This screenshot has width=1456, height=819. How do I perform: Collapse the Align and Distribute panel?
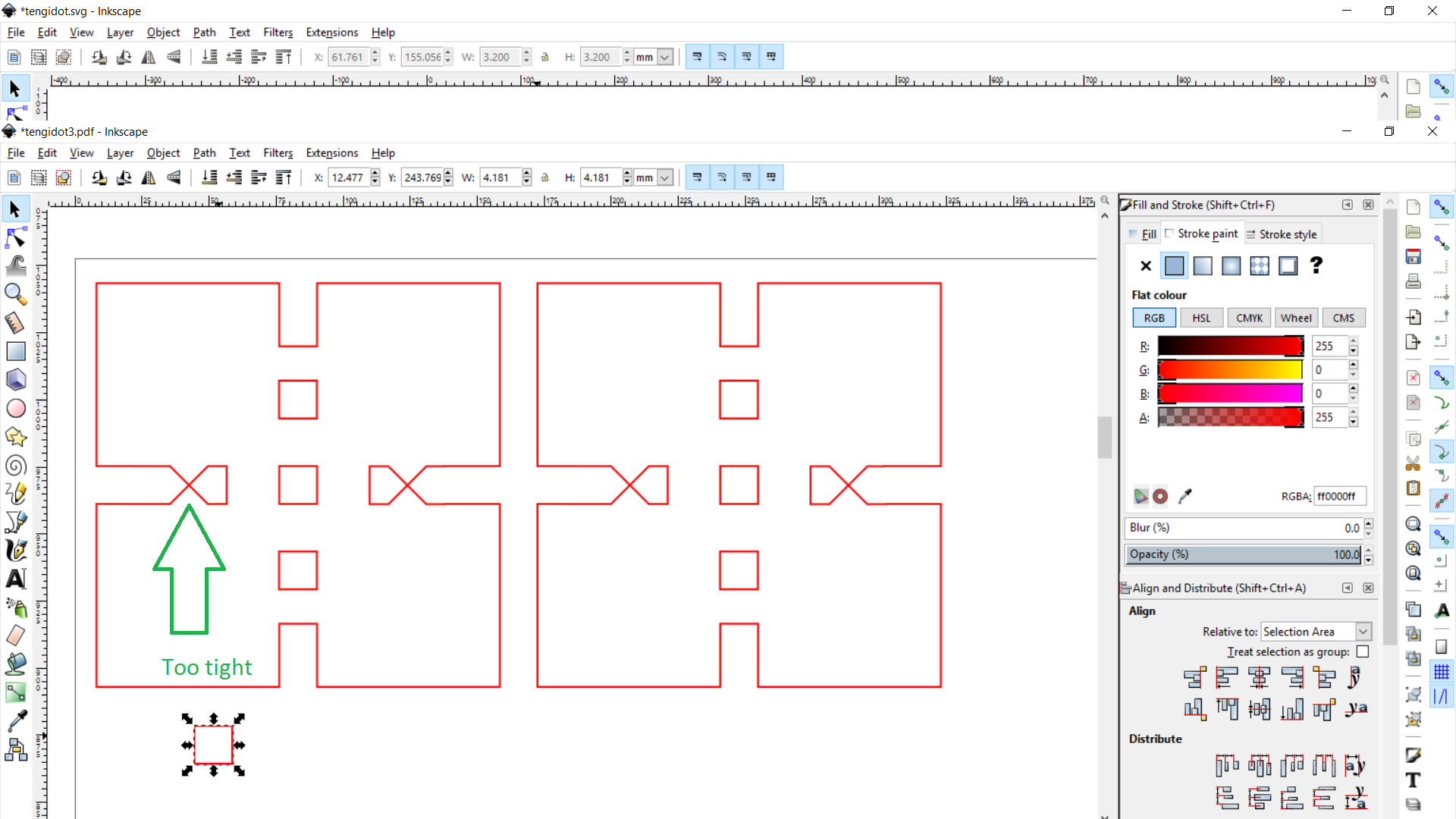pos(1347,588)
